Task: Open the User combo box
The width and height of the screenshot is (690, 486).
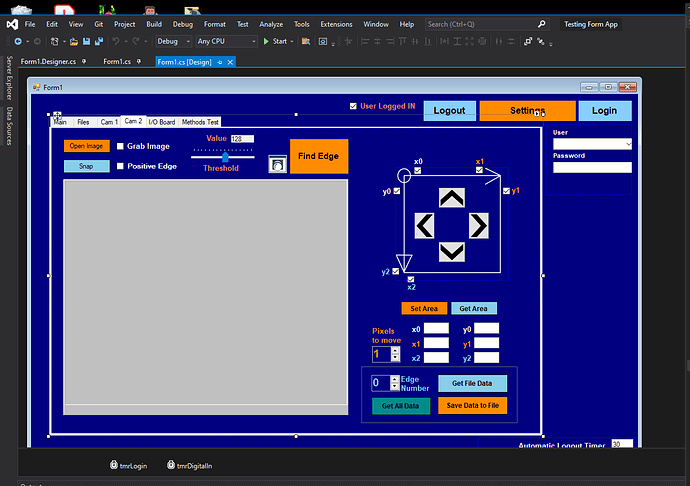Action: point(592,144)
